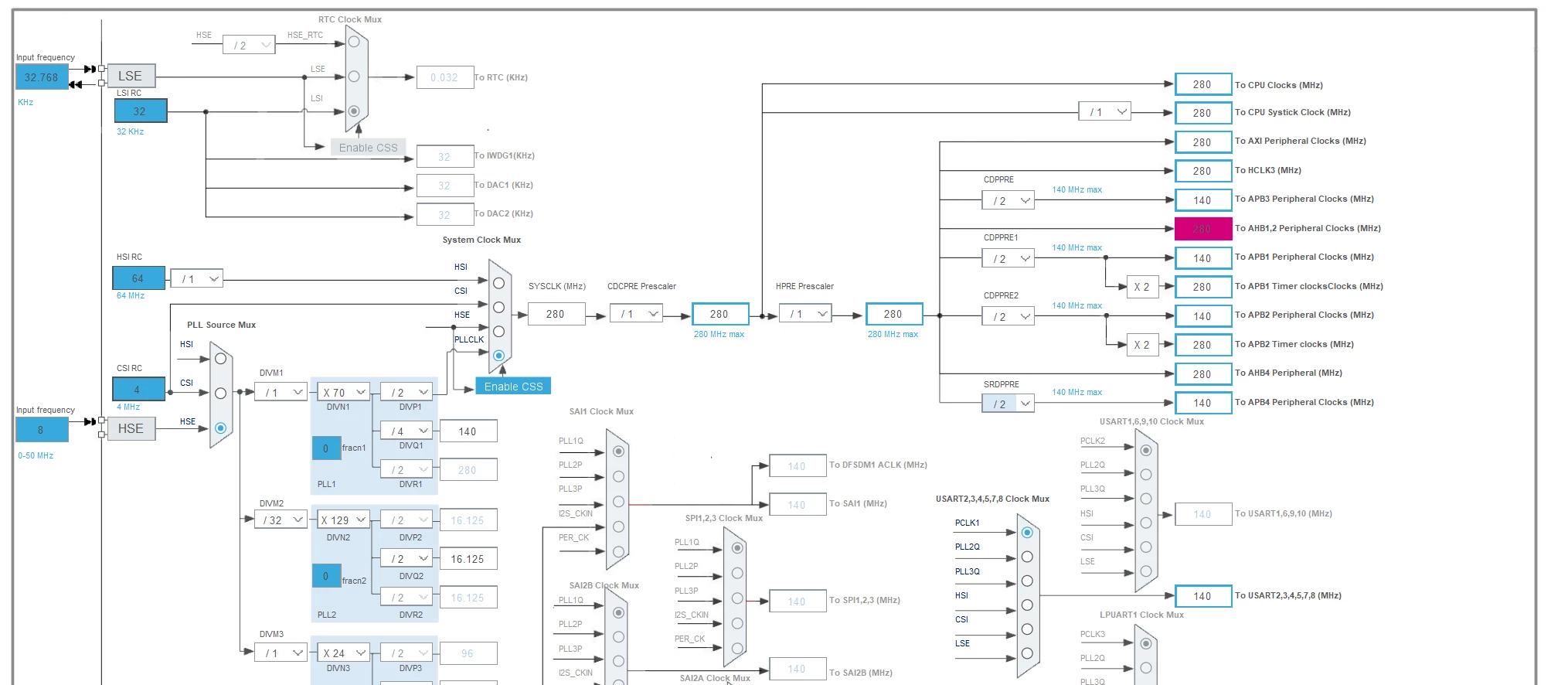The image size is (1568, 685).
Task: Choose LSE source in RTC Clock Mux
Action: (x=354, y=77)
